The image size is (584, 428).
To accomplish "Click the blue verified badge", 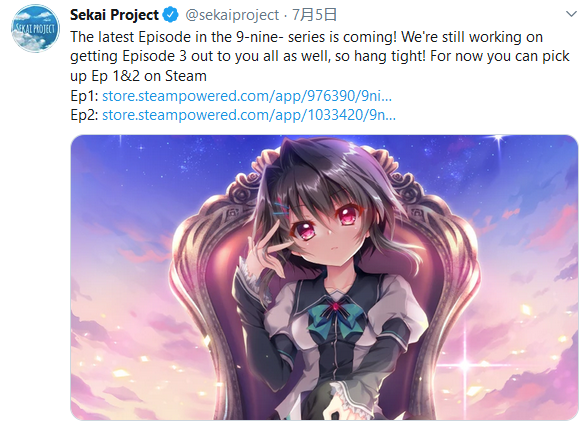I will (171, 15).
